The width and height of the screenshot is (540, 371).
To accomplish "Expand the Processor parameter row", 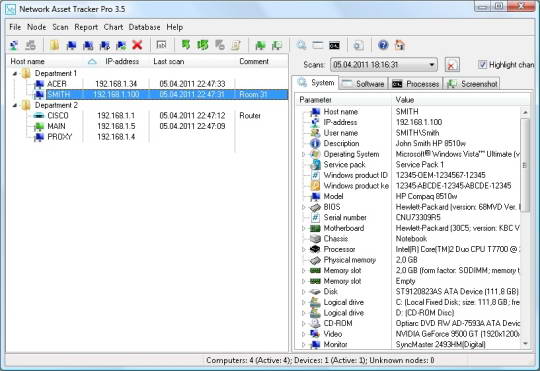I will click(303, 249).
